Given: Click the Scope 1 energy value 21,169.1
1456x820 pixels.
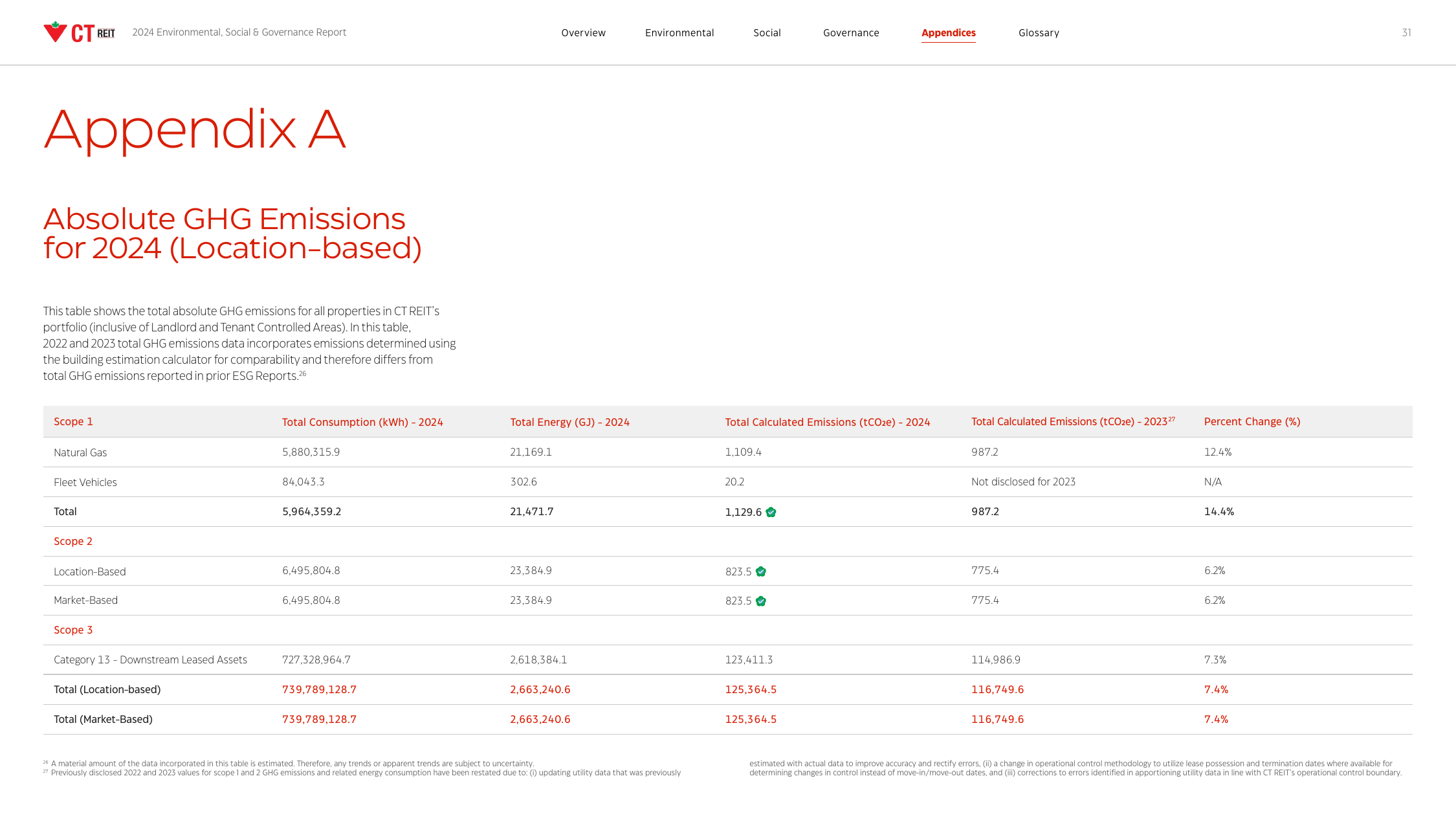Looking at the screenshot, I should [x=531, y=452].
